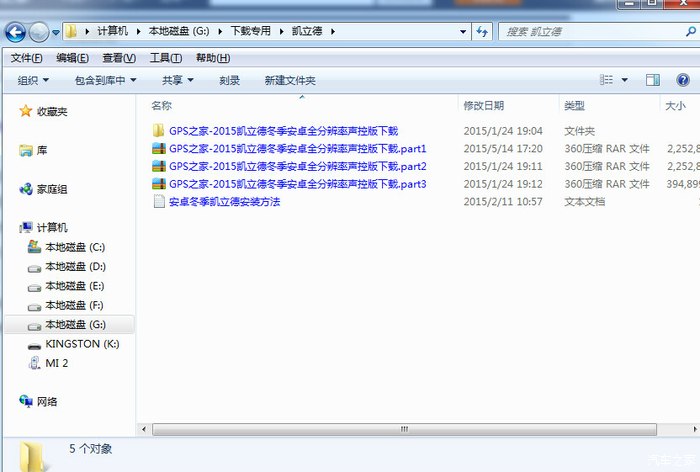Screen dimensions: 700x472
Task: Open the 包含到库中 dropdown
Action: coord(105,80)
